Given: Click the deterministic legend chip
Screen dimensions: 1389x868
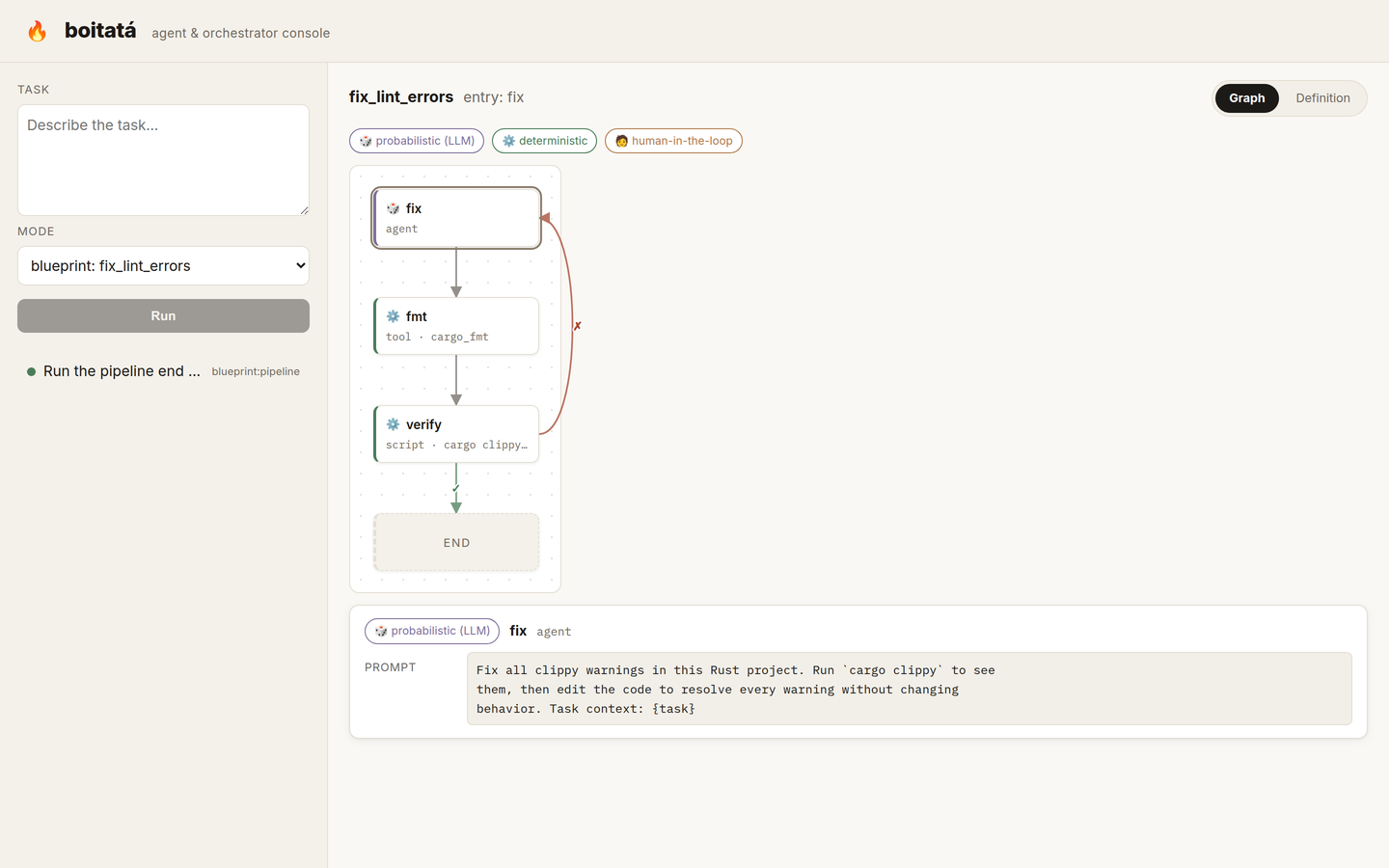Looking at the screenshot, I should point(544,141).
